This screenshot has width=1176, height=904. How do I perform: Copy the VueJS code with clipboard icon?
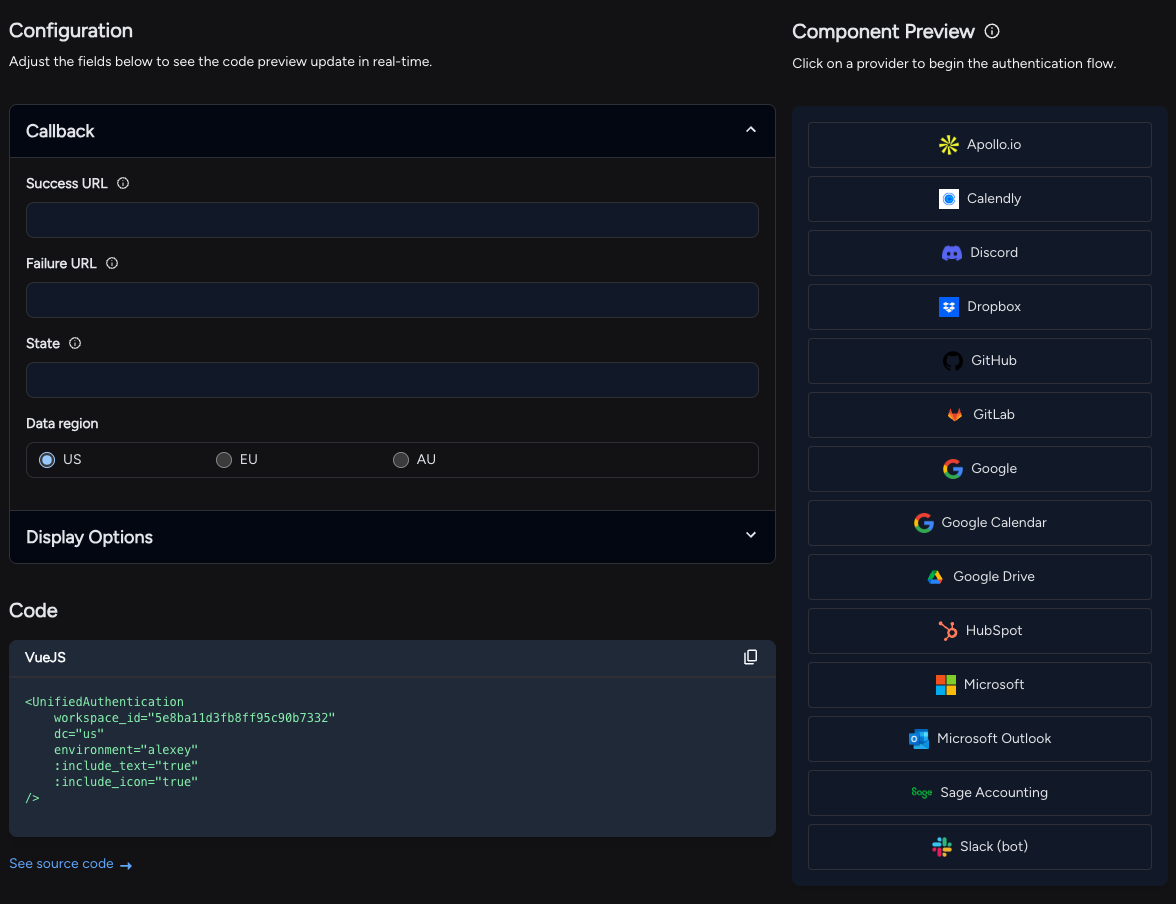[x=750, y=657]
